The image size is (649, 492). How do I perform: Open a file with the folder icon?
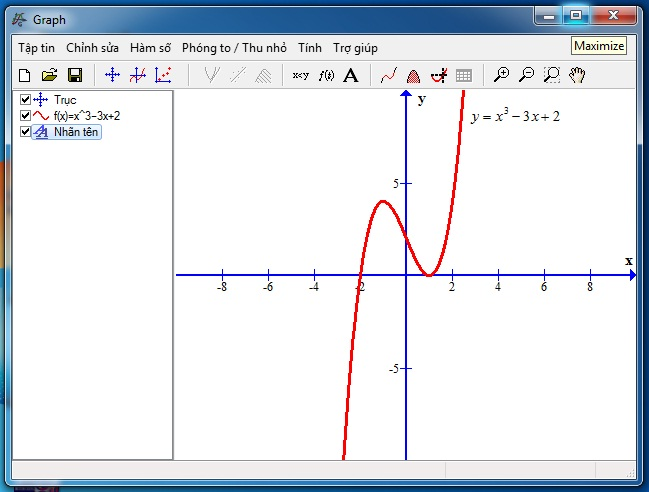(49, 75)
